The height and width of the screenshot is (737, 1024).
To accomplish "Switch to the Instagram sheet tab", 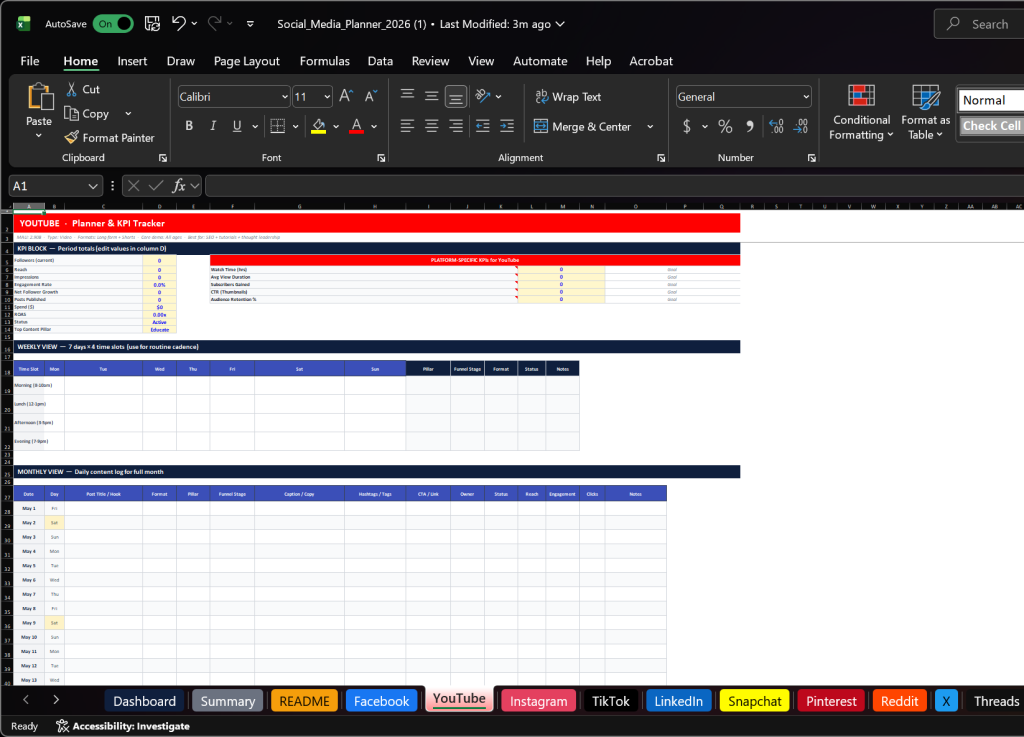I will pyautogui.click(x=538, y=701).
